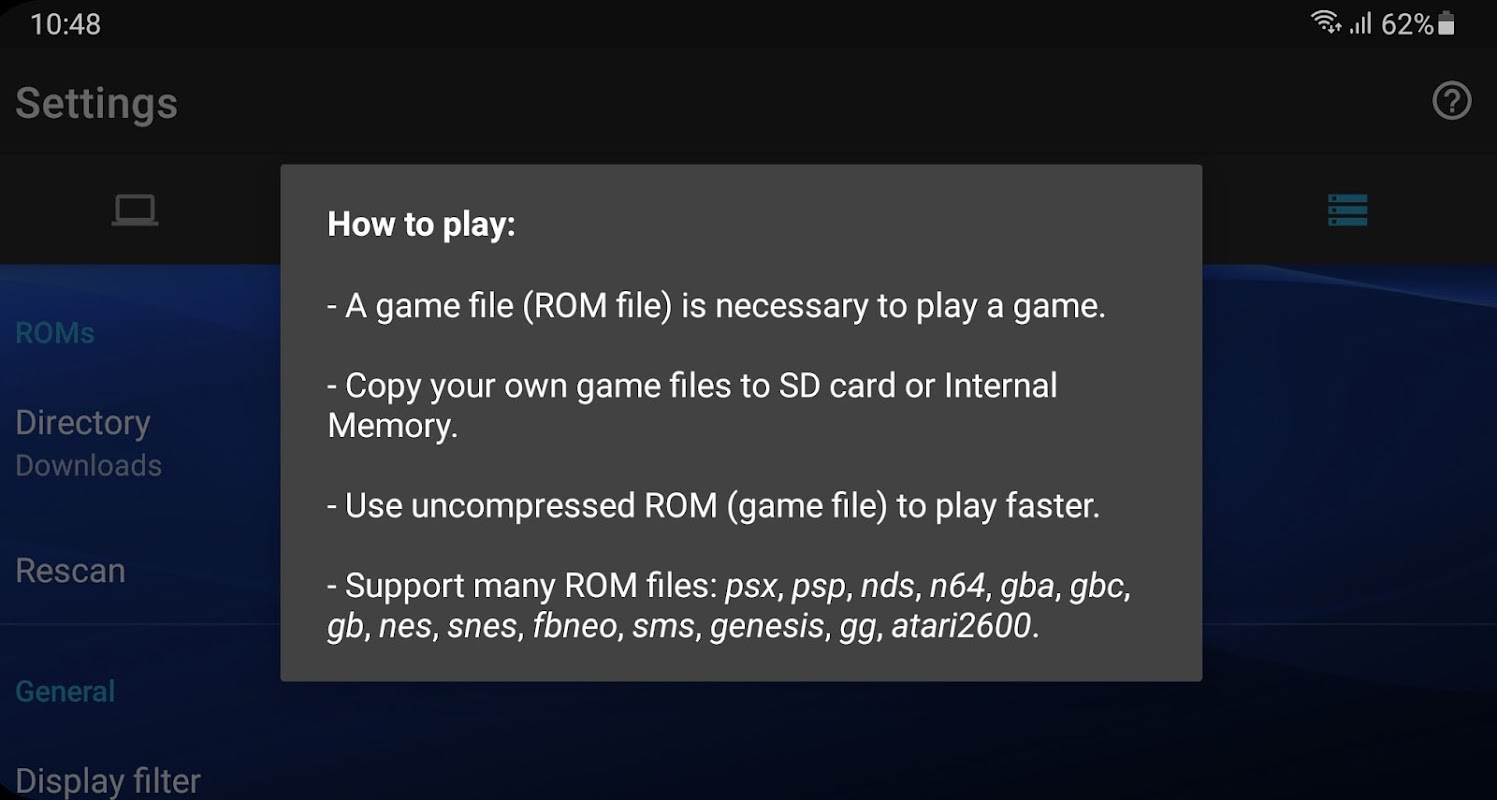Tap the 10:48 clock
Viewport: 1497px width, 800px height.
[66, 24]
